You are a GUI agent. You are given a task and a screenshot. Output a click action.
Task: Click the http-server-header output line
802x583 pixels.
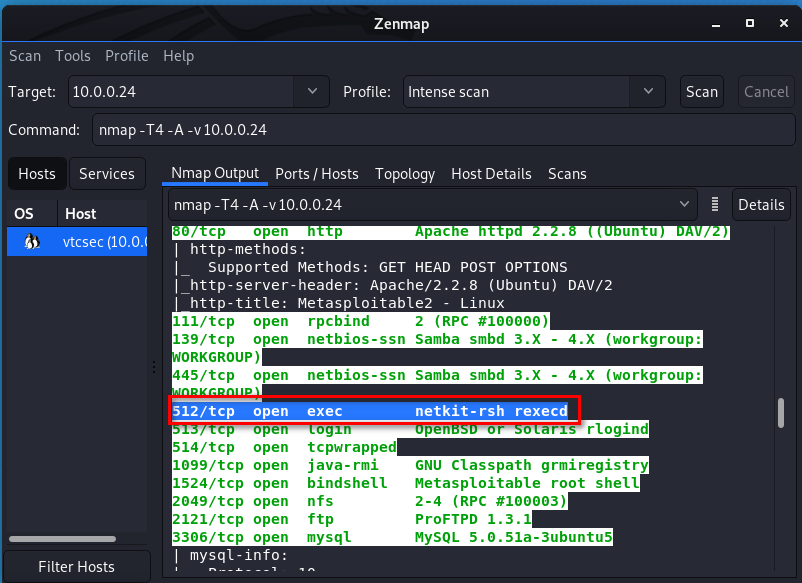392,285
